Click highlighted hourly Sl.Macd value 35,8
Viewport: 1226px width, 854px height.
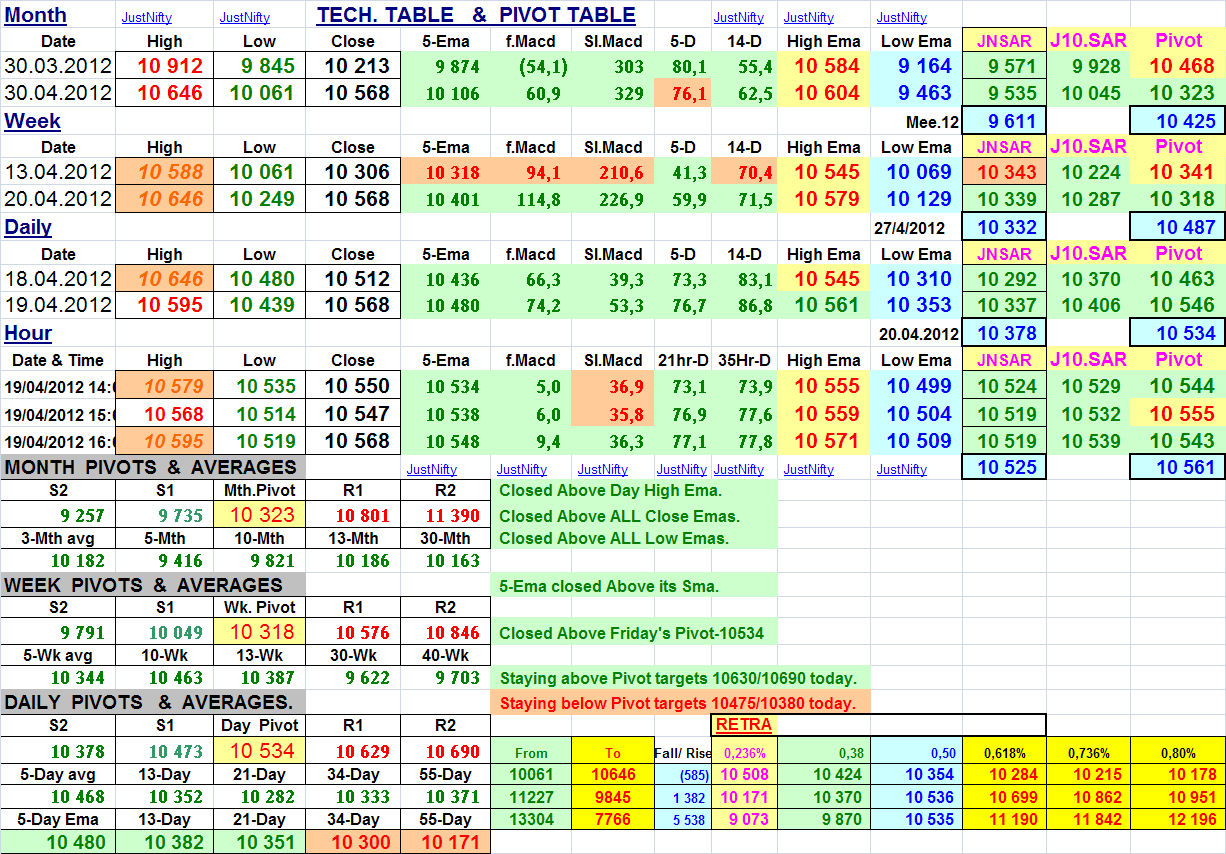(613, 413)
